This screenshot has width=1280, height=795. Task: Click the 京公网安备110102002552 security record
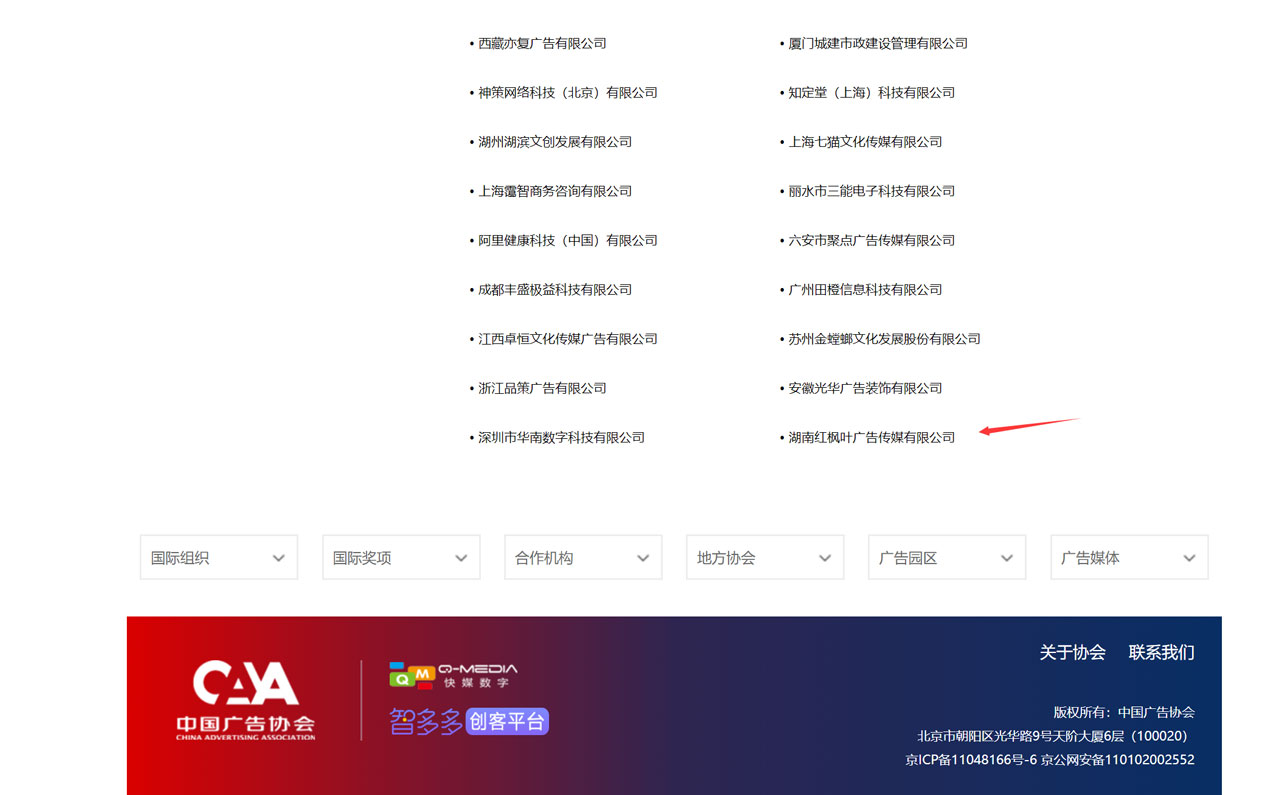point(1117,759)
